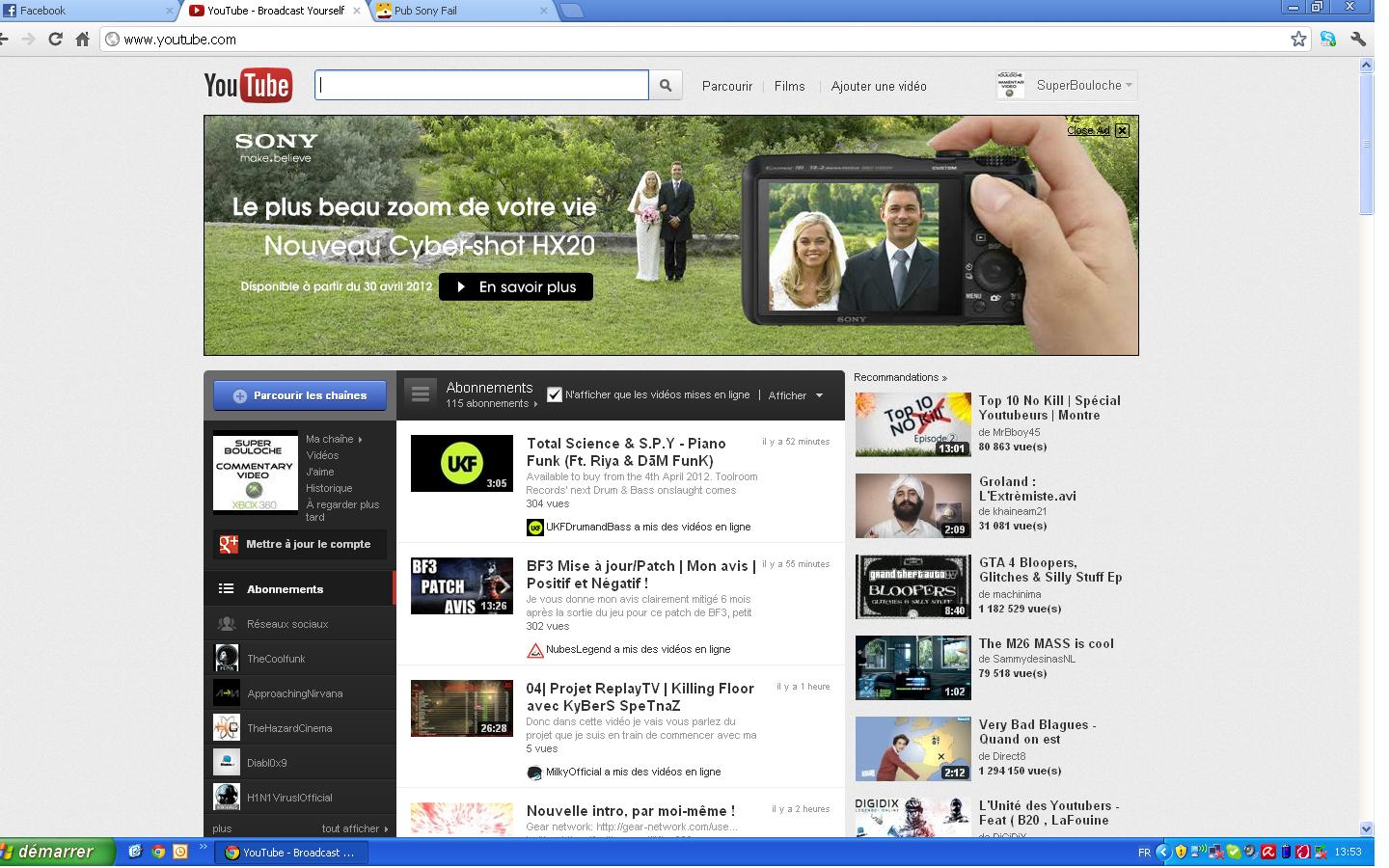Viewport: 1389px width, 868px height.
Task: Expand Recommandations » link
Action: [x=900, y=377]
